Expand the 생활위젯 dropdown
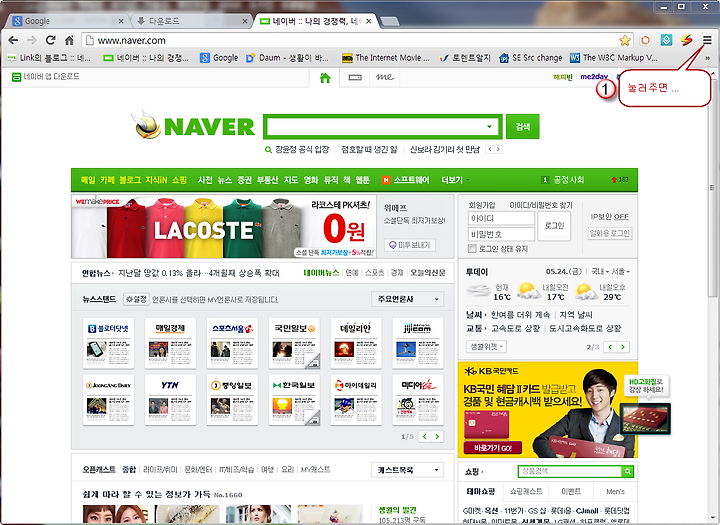Image resolution: width=720 pixels, height=525 pixels. coord(486,347)
